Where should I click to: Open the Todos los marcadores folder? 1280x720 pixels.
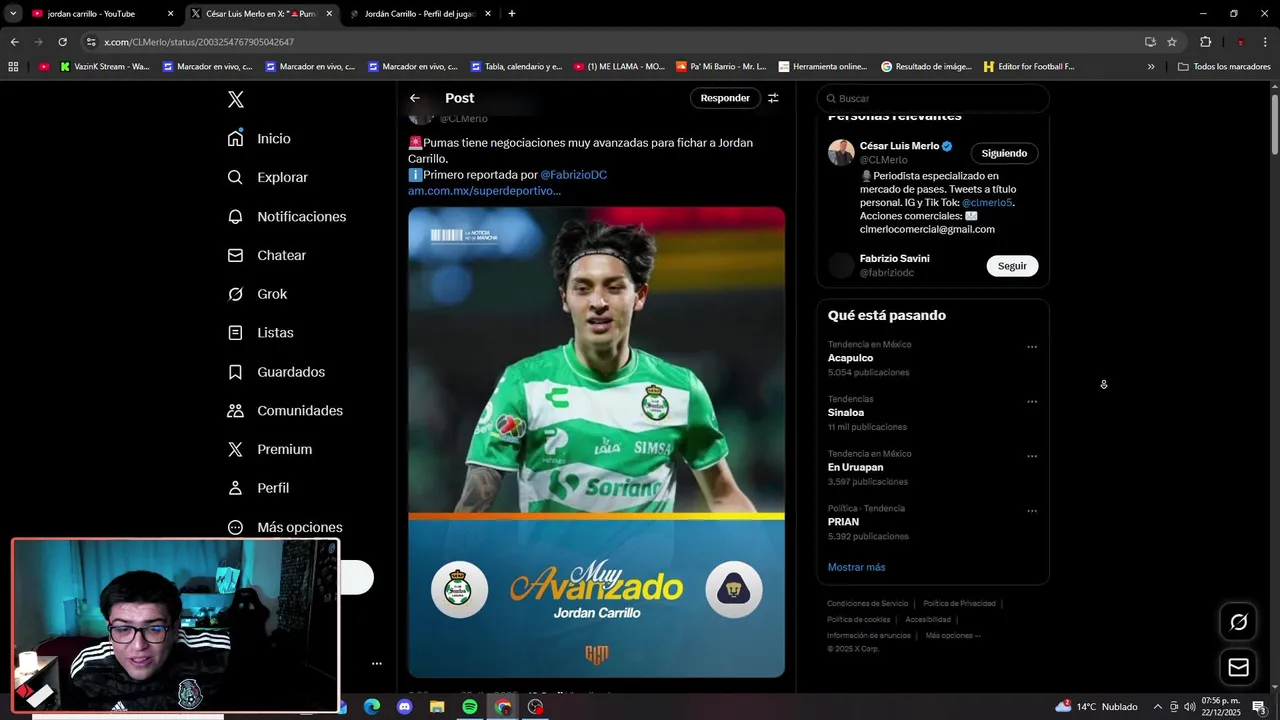1224,67
